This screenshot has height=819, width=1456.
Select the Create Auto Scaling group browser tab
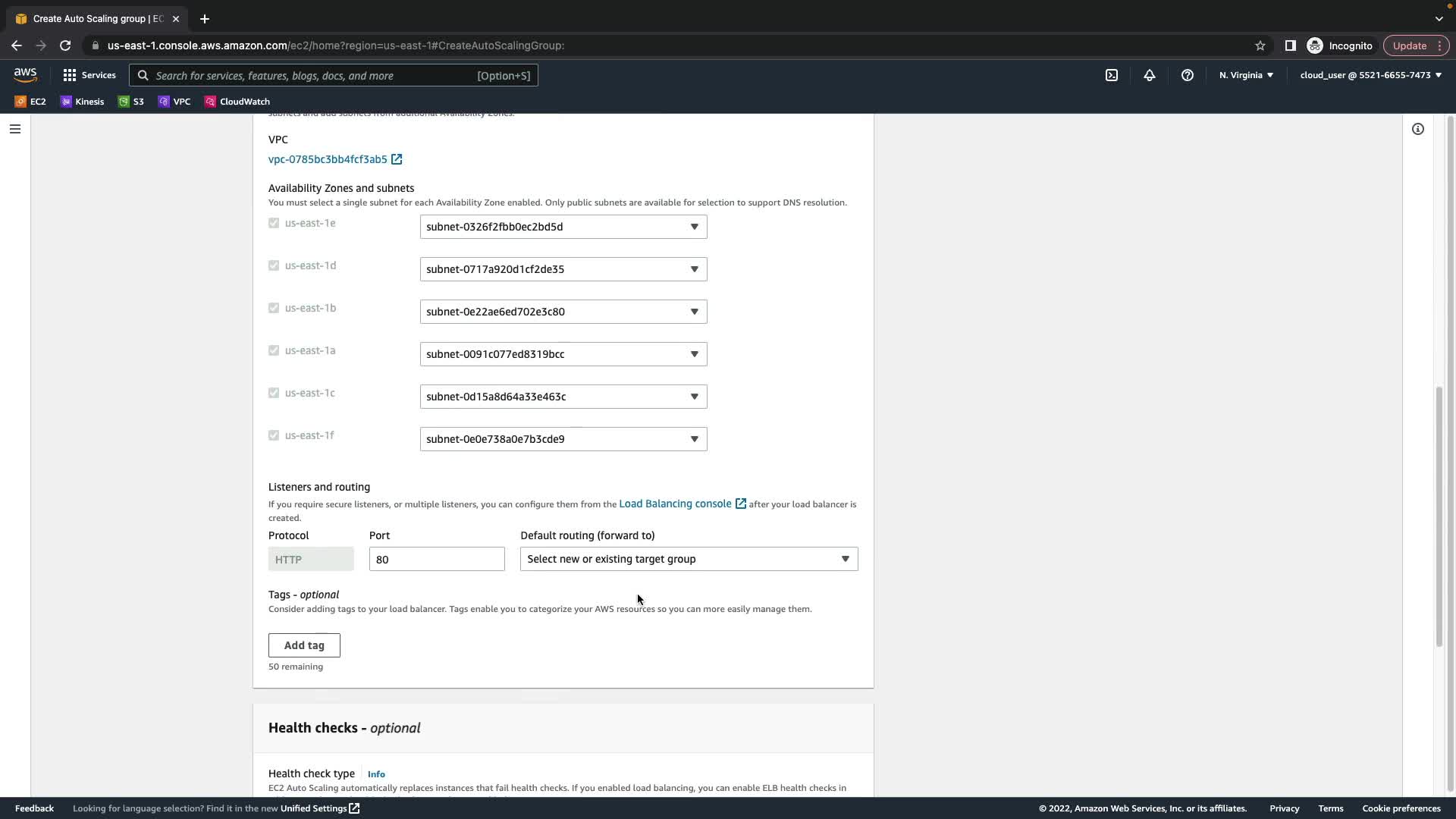click(97, 19)
